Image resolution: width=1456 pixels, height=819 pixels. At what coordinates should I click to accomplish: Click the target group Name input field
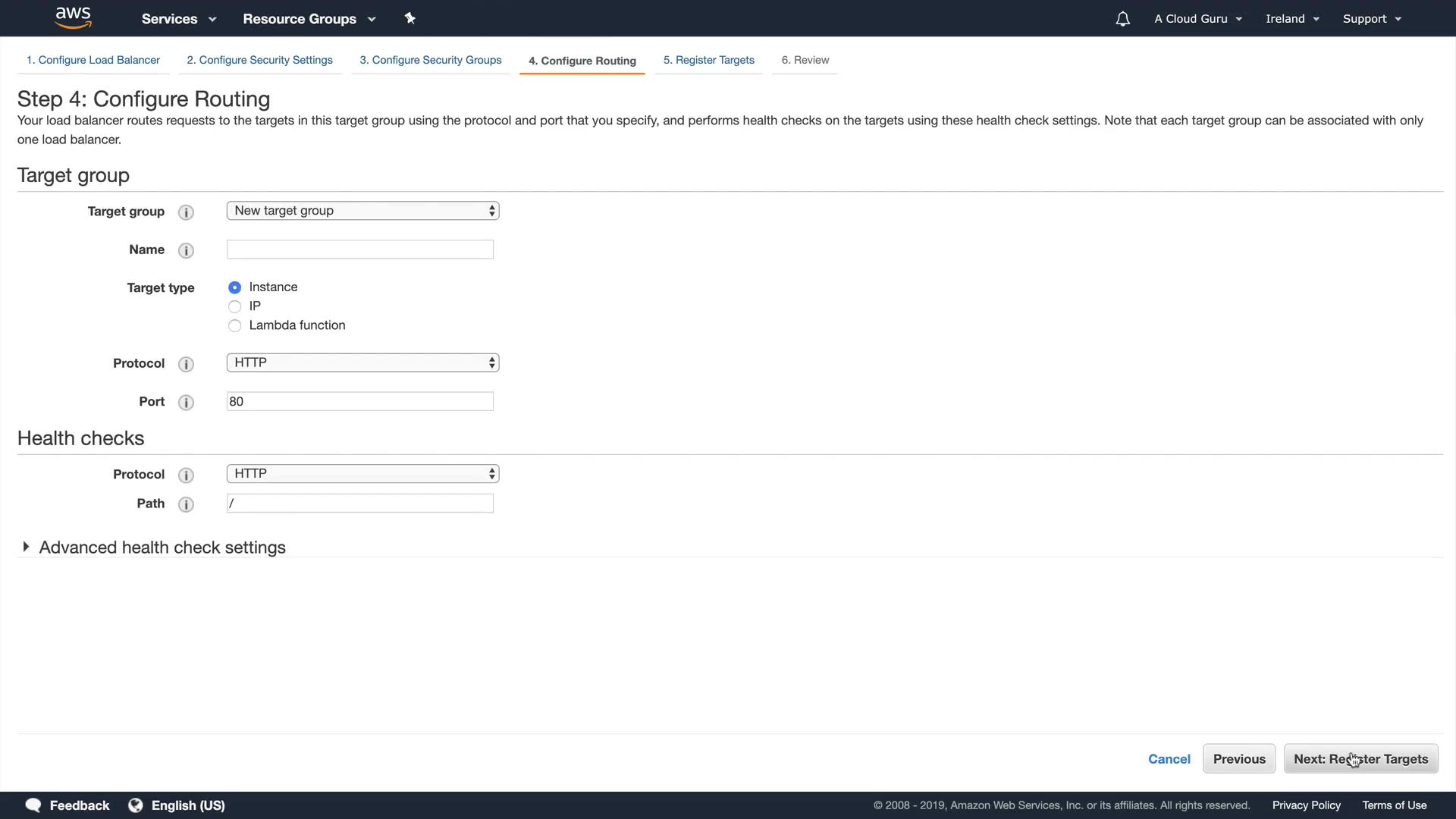[359, 249]
